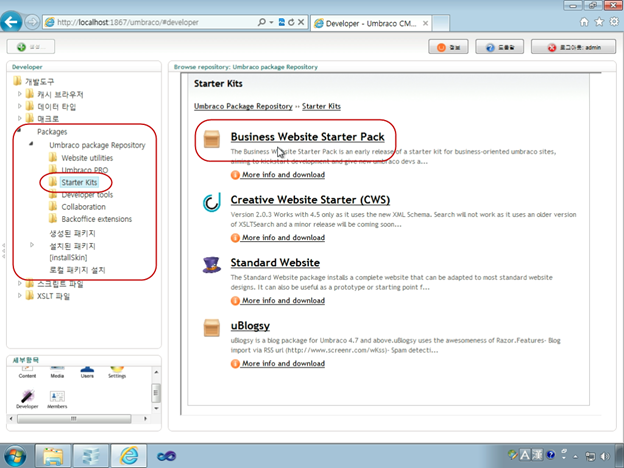Select Website utilities in tree

point(87,158)
